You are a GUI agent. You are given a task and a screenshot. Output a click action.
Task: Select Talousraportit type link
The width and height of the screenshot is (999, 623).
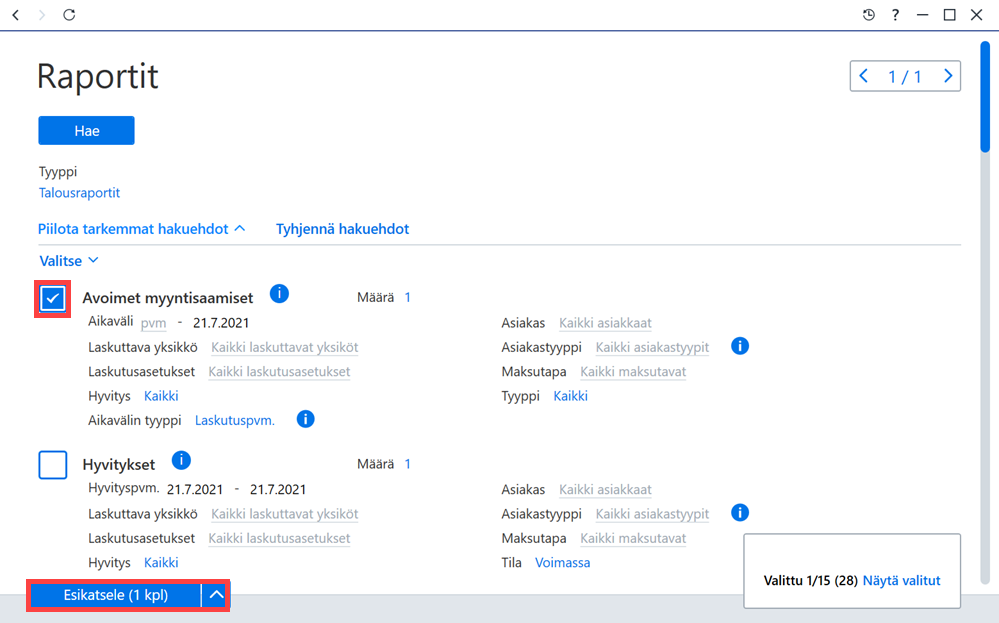[79, 192]
